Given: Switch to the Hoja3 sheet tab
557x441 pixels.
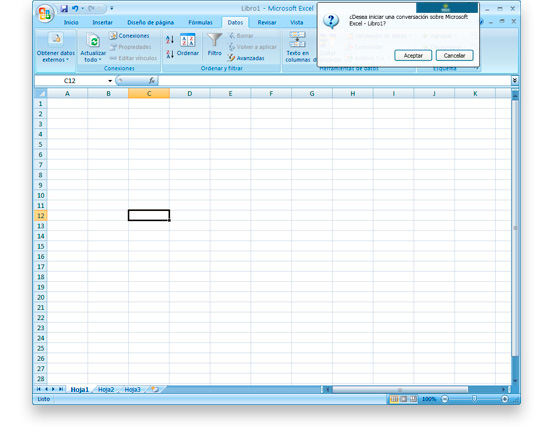Looking at the screenshot, I should (x=133, y=389).
